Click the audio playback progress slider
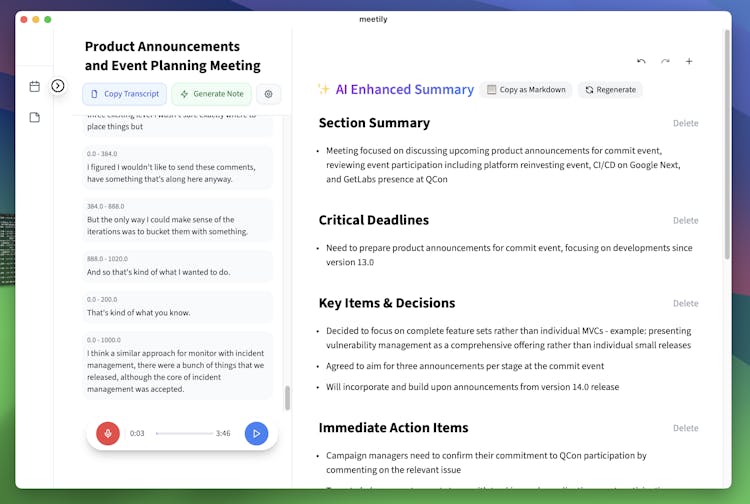Image resolution: width=750 pixels, height=504 pixels. pos(184,433)
